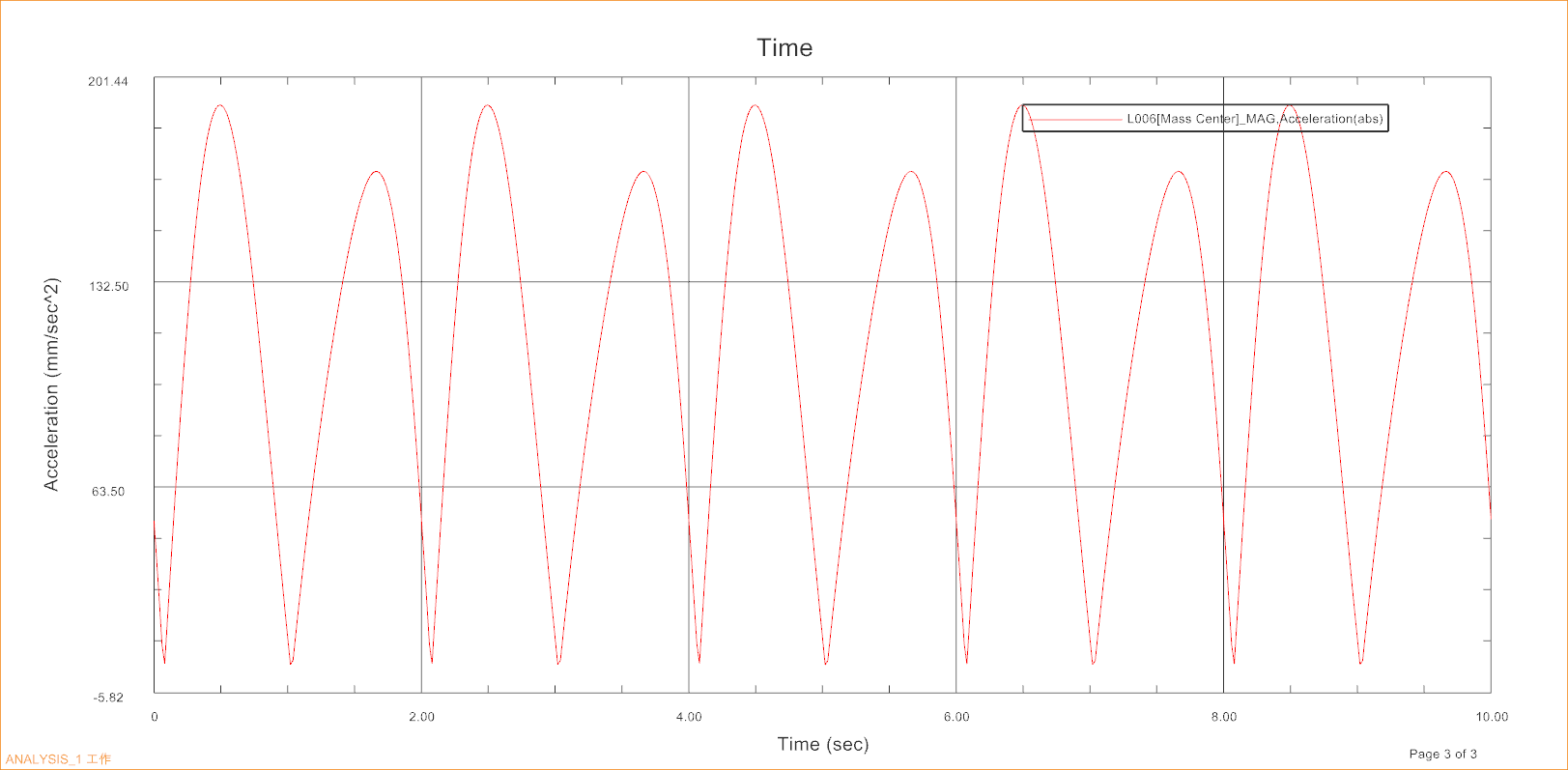Select the Y-axis label "Acceleration (mm/sec^2)"

click(51, 385)
